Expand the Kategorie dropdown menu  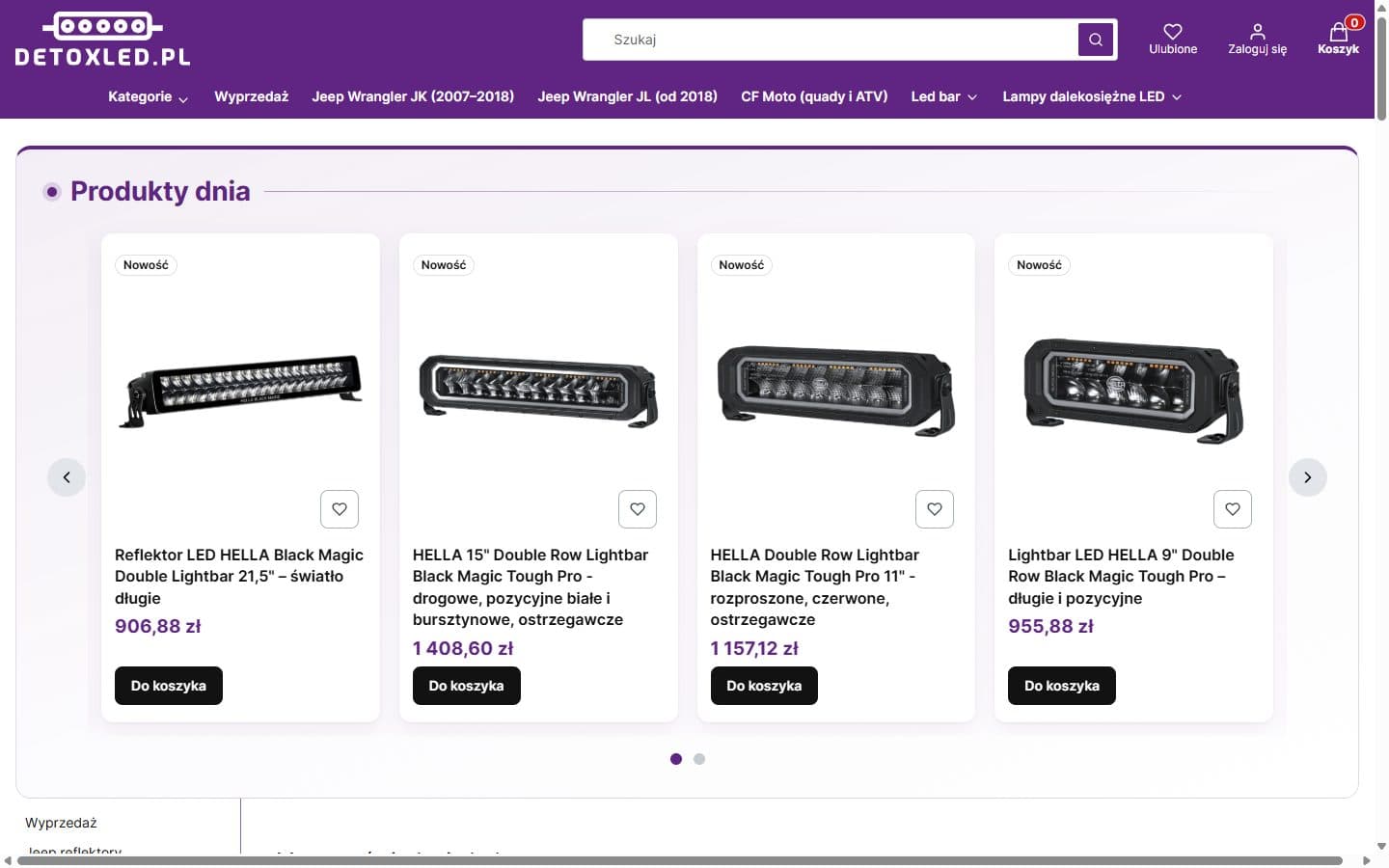[x=149, y=96]
